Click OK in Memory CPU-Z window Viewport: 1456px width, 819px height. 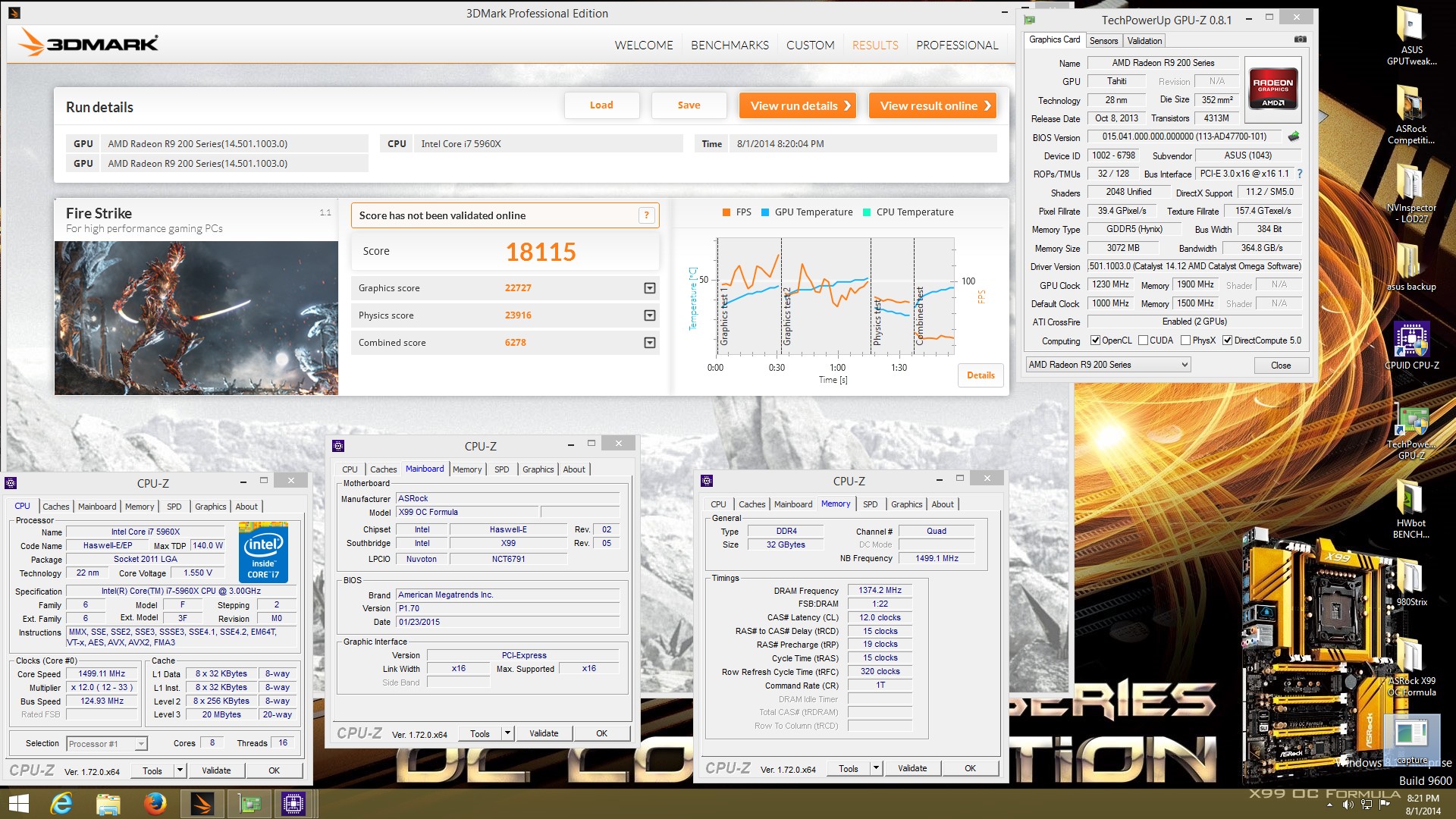[970, 768]
